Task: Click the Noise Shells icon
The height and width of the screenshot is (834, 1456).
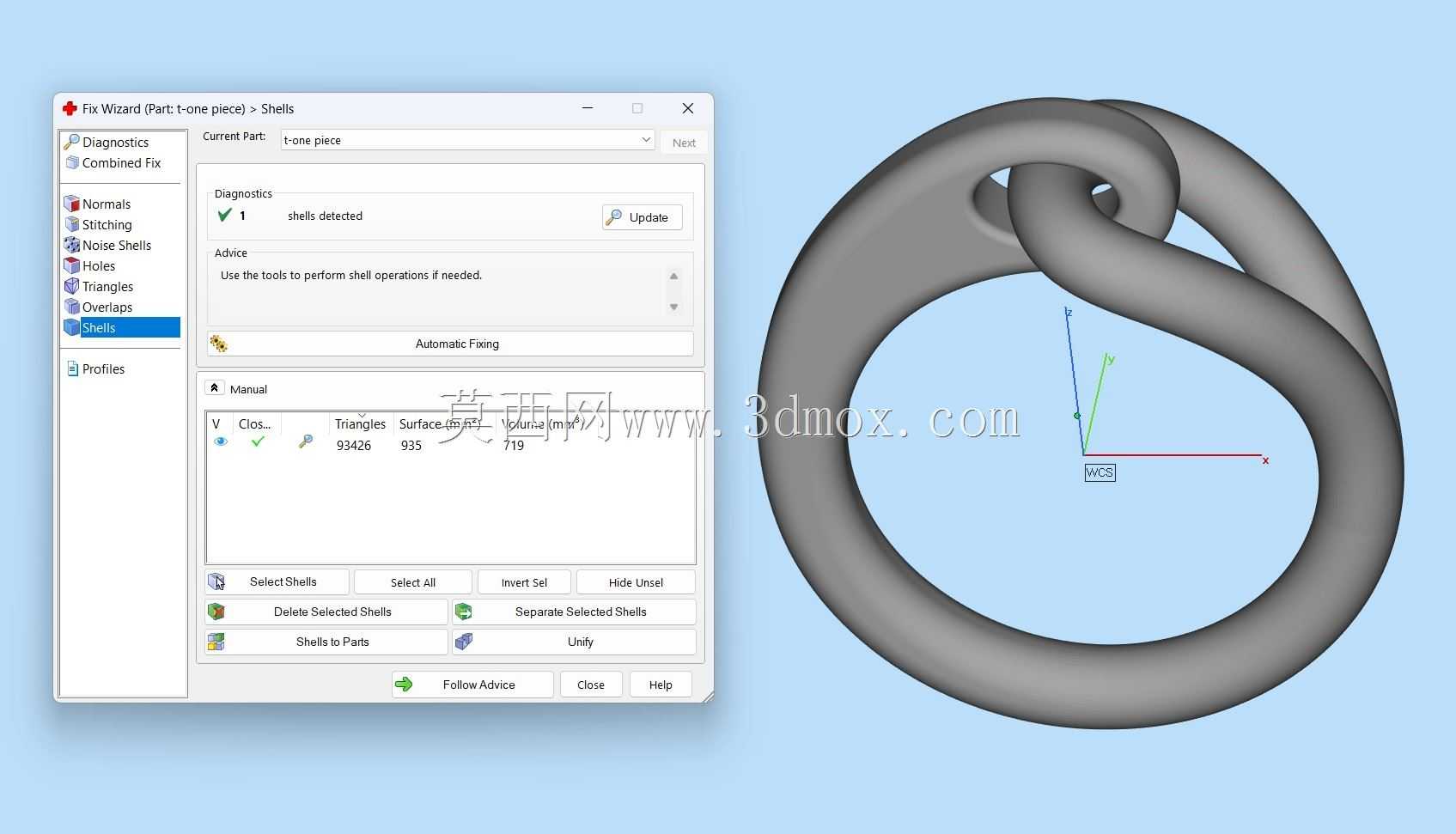Action: pyautogui.click(x=72, y=245)
